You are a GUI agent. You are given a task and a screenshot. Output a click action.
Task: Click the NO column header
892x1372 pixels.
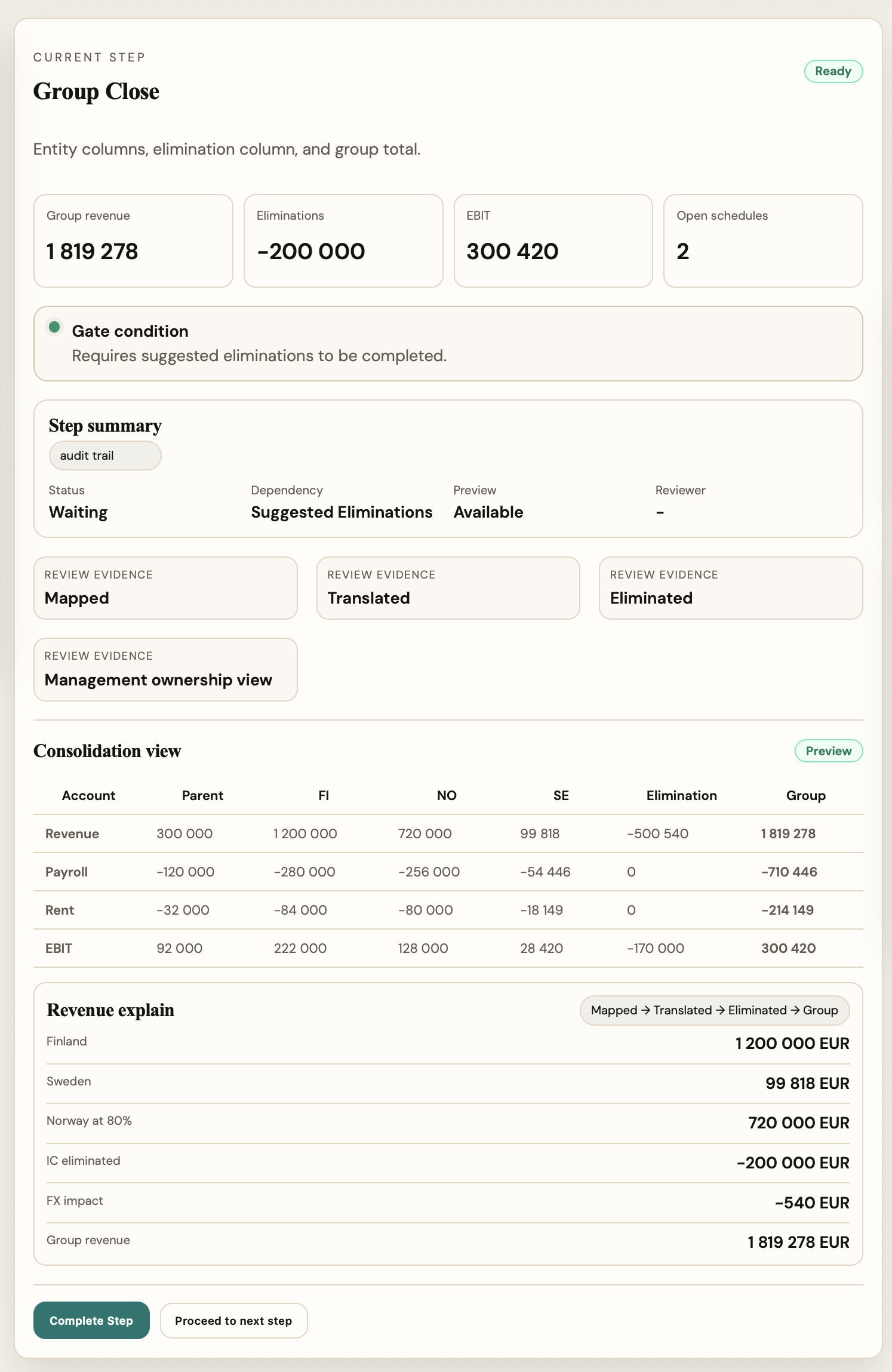(447, 795)
